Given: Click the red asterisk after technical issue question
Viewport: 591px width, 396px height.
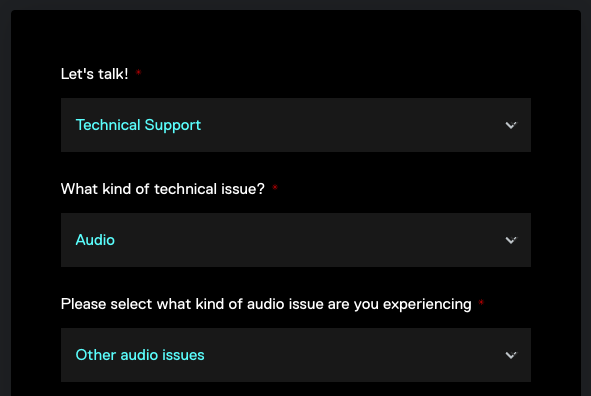Looking at the screenshot, I should [275, 187].
